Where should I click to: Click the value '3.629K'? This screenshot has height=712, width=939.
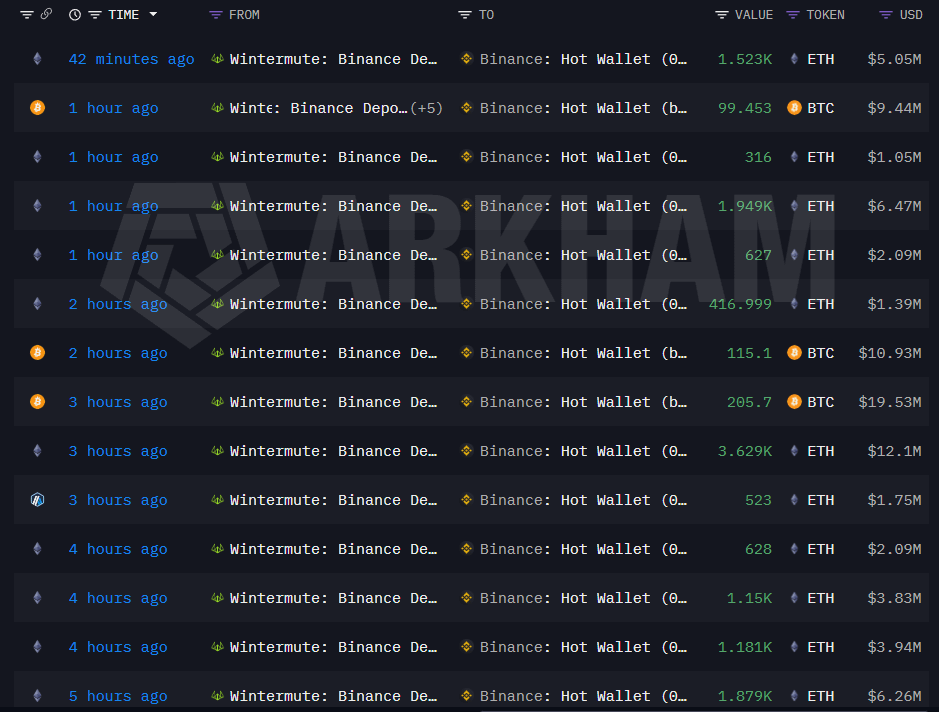(744, 451)
